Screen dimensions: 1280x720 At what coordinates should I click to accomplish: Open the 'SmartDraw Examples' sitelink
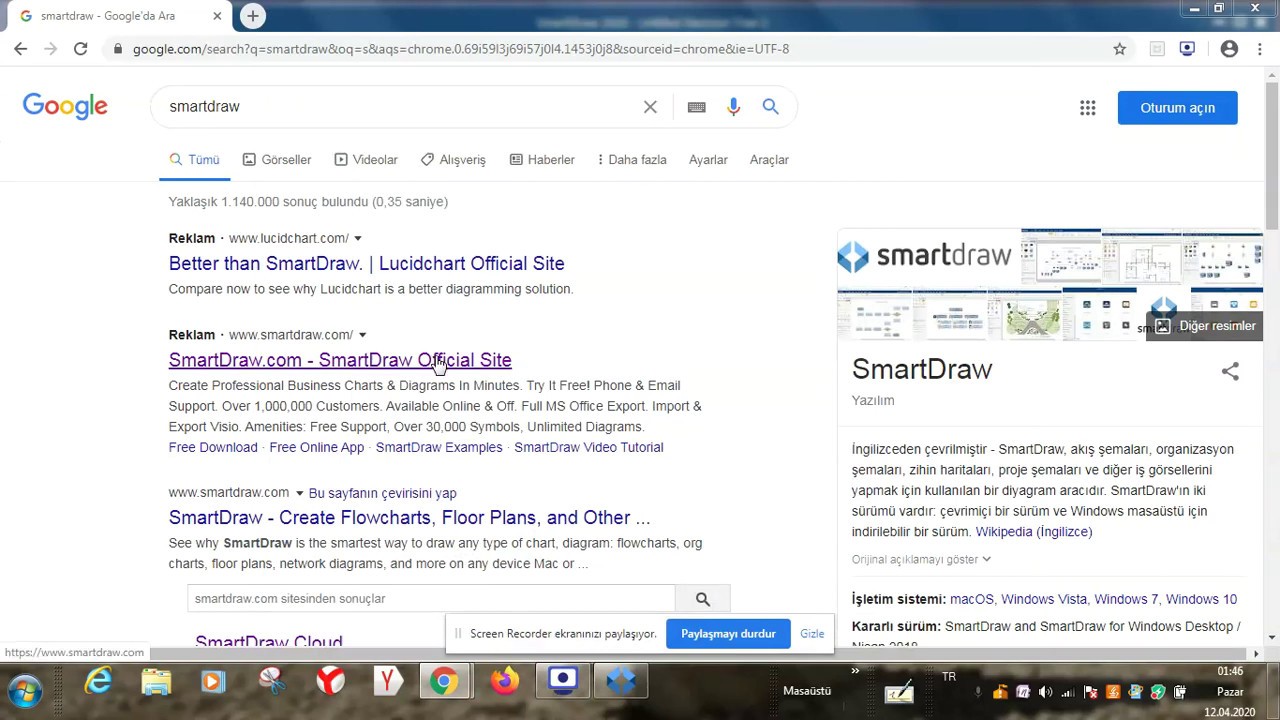coord(439,448)
